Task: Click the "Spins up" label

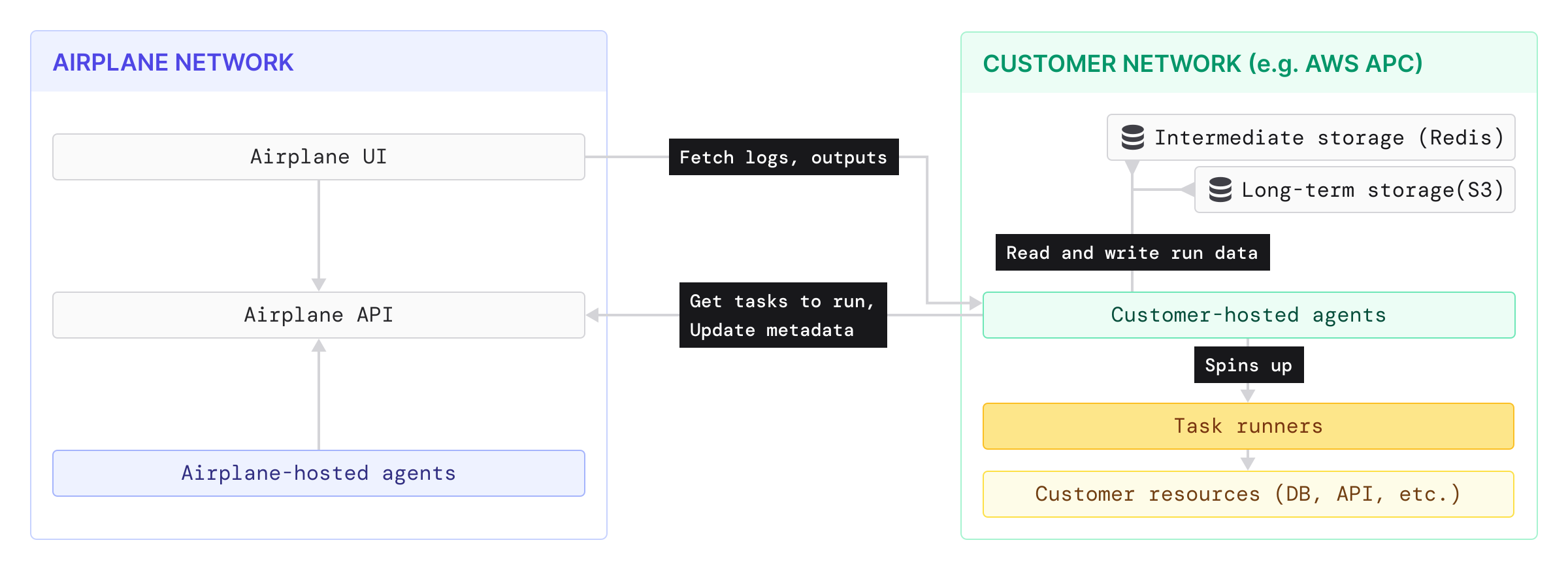Action: [x=1249, y=365]
